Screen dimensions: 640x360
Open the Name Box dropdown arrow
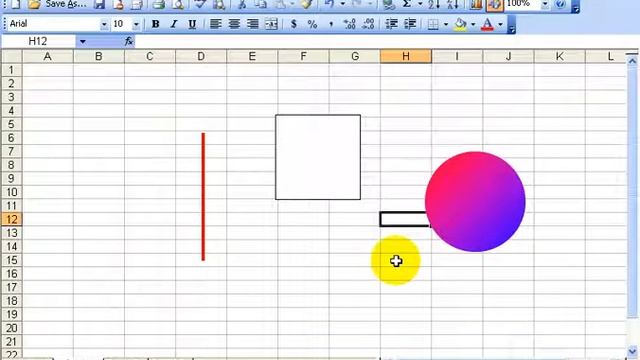[x=82, y=41]
